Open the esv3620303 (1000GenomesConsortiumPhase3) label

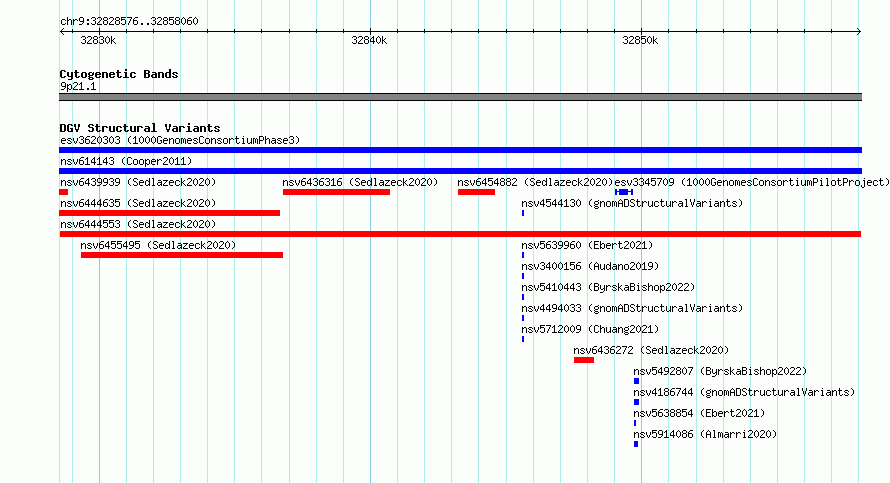[x=180, y=140]
